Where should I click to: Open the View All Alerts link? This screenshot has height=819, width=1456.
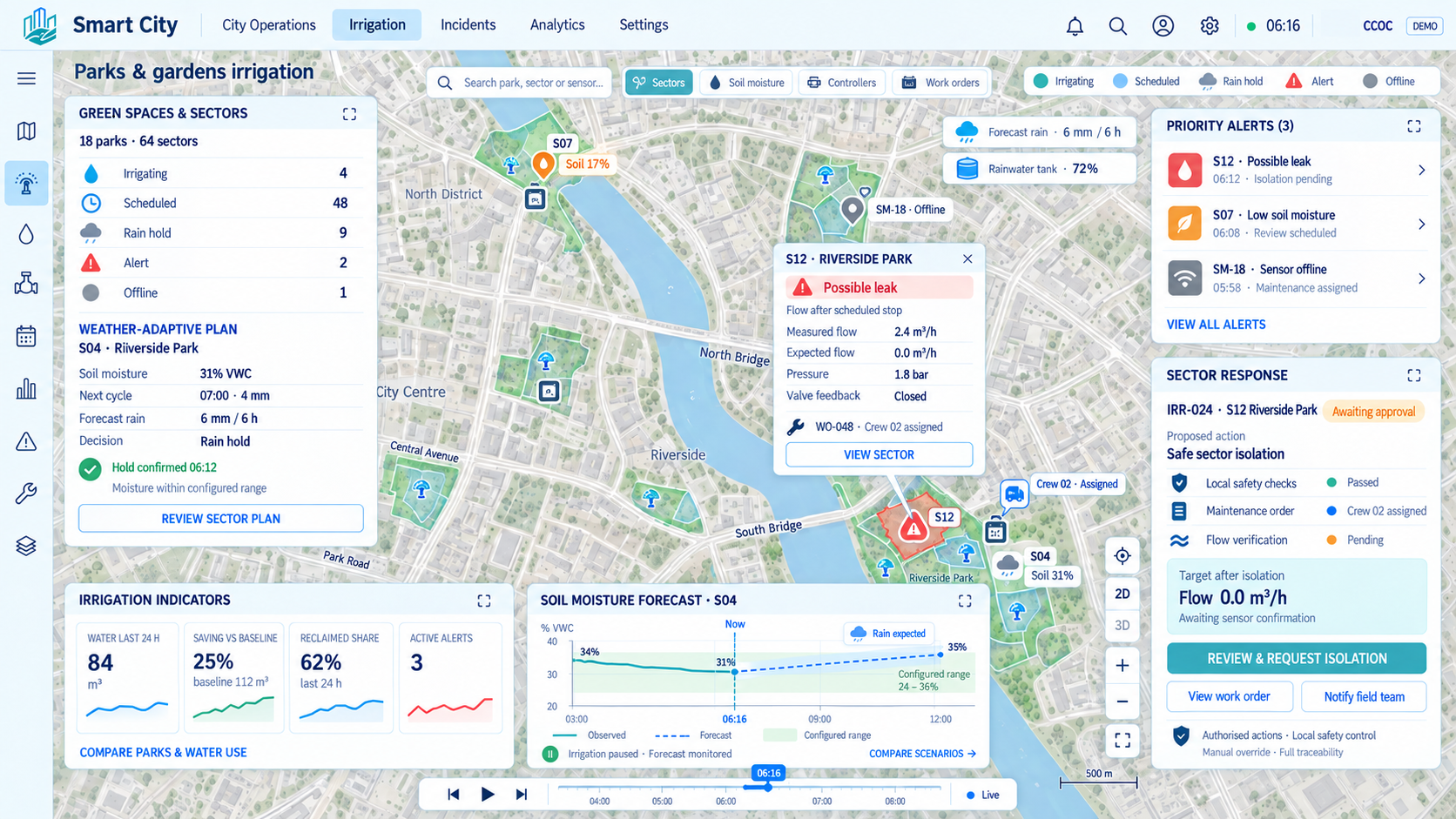tap(1216, 325)
